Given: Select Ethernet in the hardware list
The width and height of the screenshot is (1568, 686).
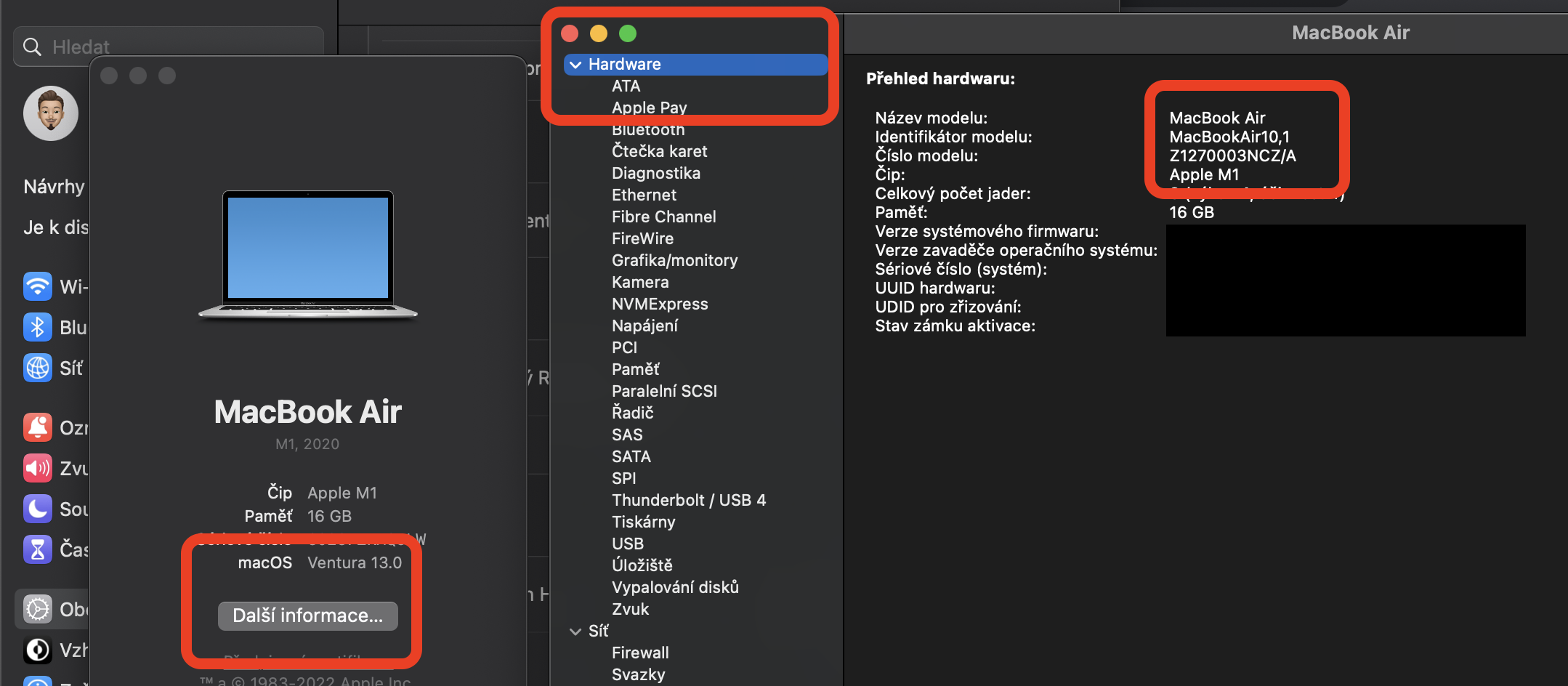Looking at the screenshot, I should tap(644, 195).
